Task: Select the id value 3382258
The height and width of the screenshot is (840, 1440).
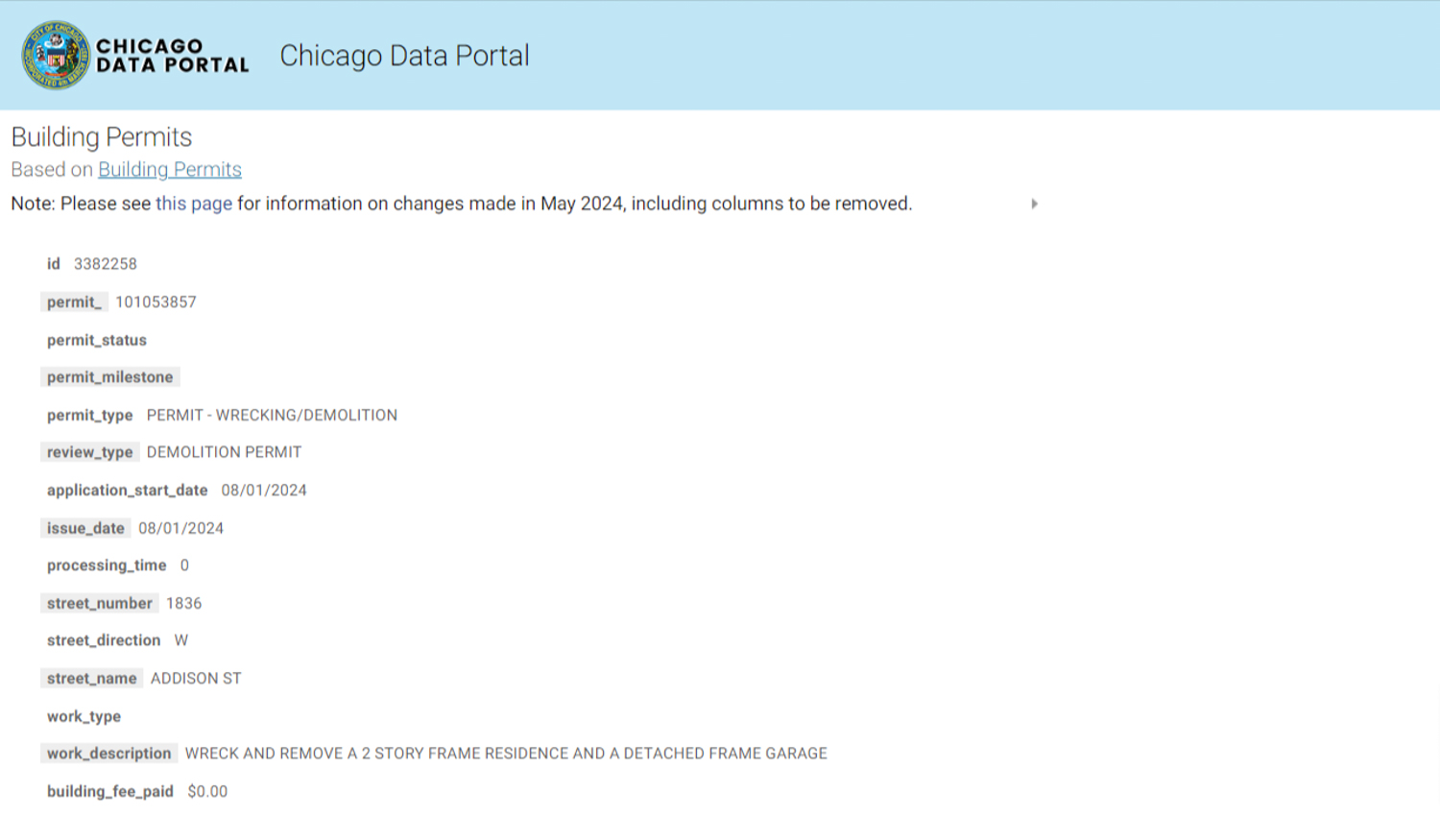Action: tap(106, 264)
